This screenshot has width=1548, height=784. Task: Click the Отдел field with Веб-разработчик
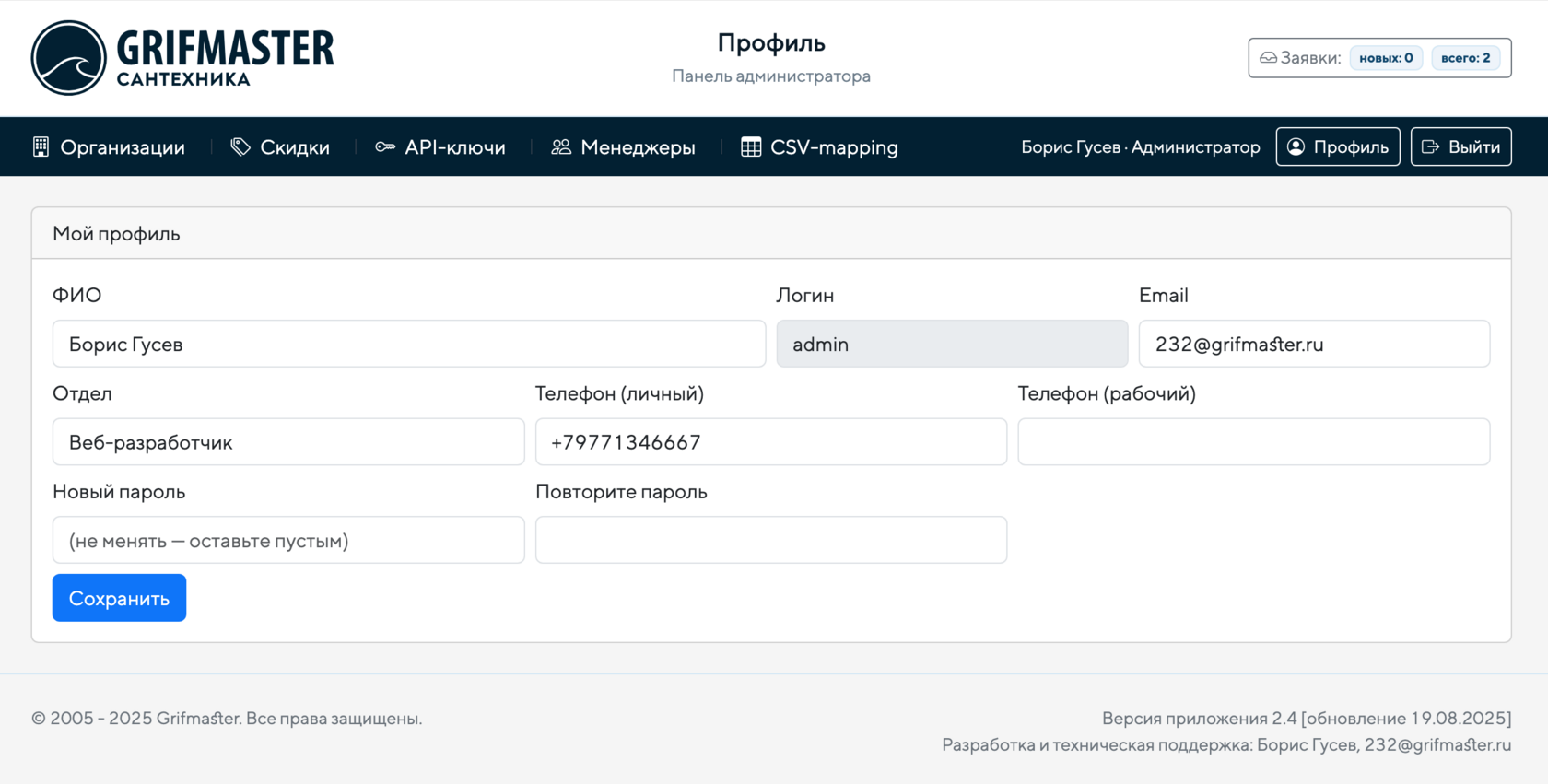click(288, 442)
